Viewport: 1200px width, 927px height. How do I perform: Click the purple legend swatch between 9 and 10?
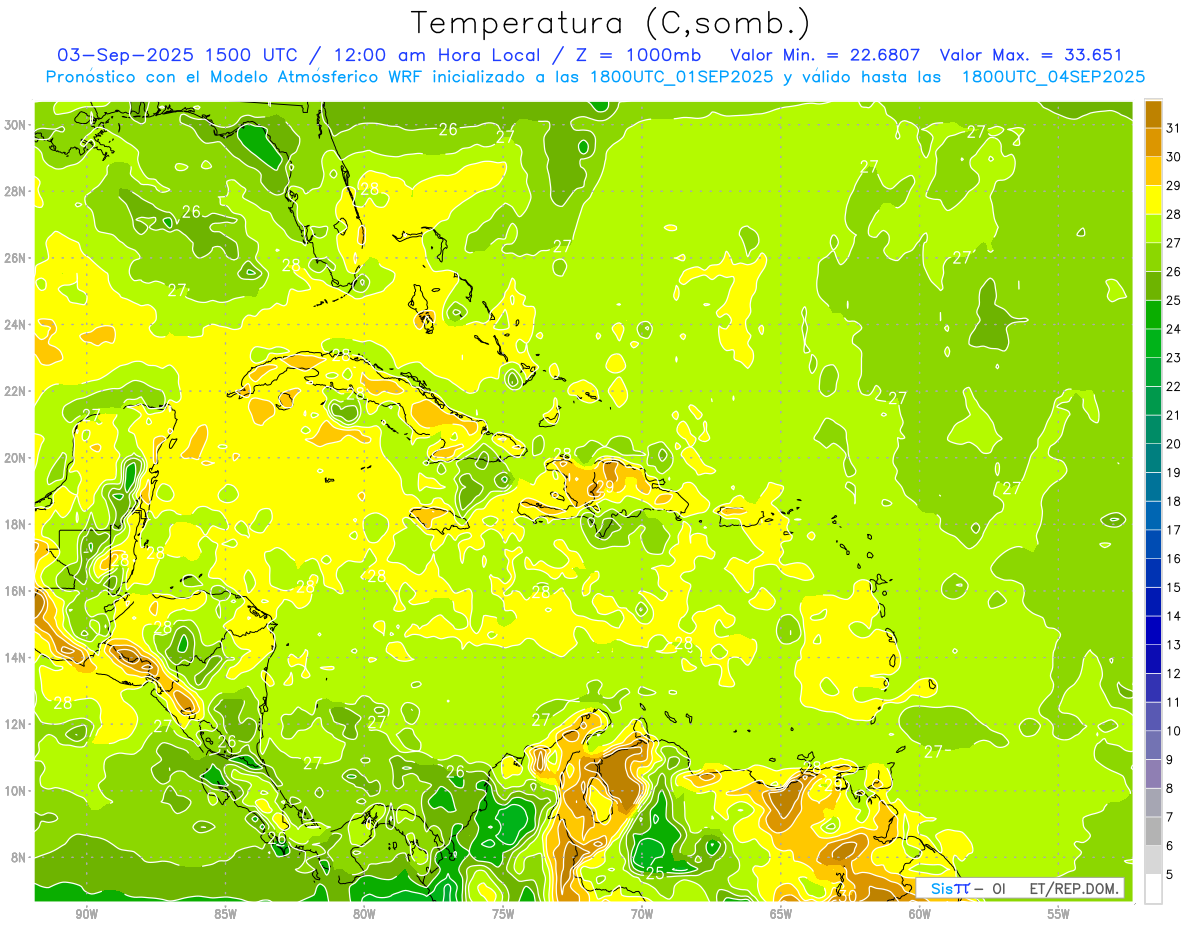(1153, 745)
